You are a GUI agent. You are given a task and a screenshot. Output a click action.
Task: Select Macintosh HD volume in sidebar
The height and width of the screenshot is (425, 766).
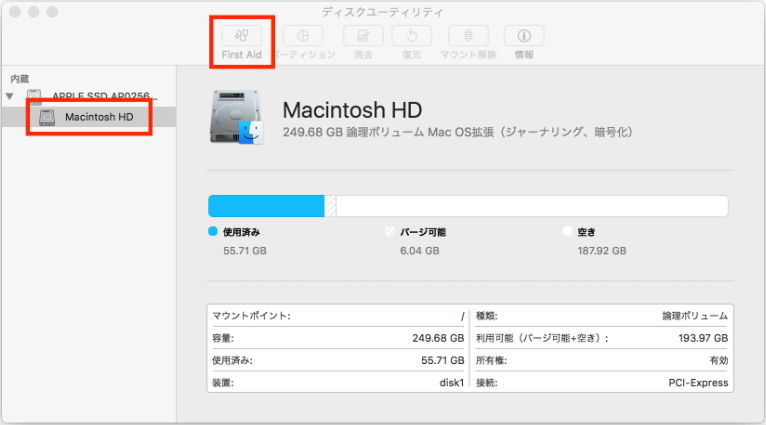click(x=99, y=117)
